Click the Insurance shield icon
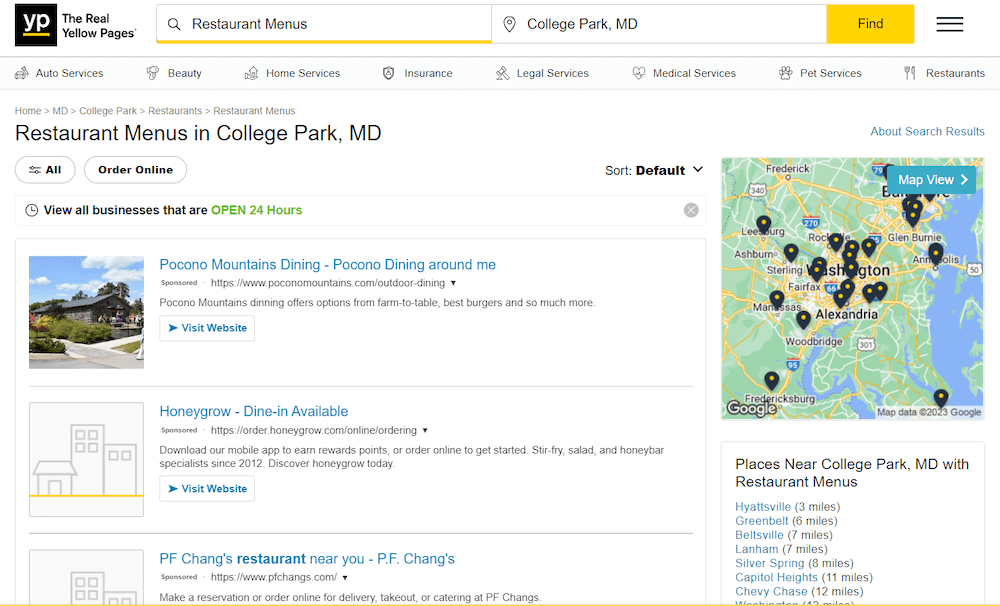Screen dimensions: 1000x606 [388, 73]
